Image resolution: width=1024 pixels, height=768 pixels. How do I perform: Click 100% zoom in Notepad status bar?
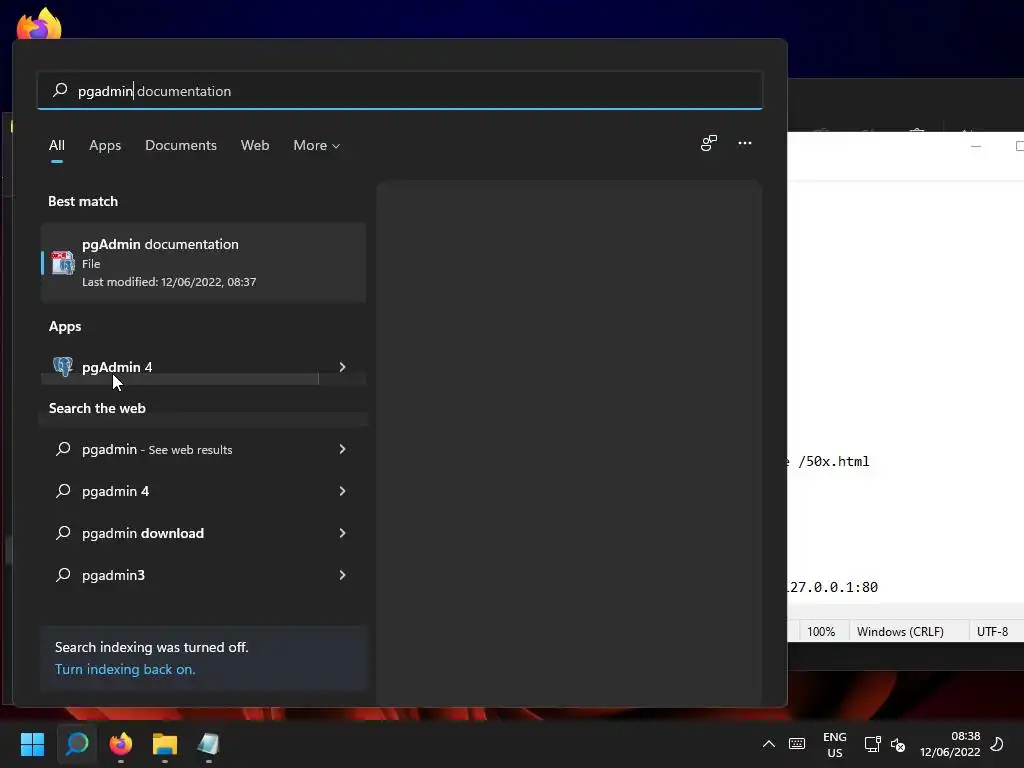(x=821, y=632)
